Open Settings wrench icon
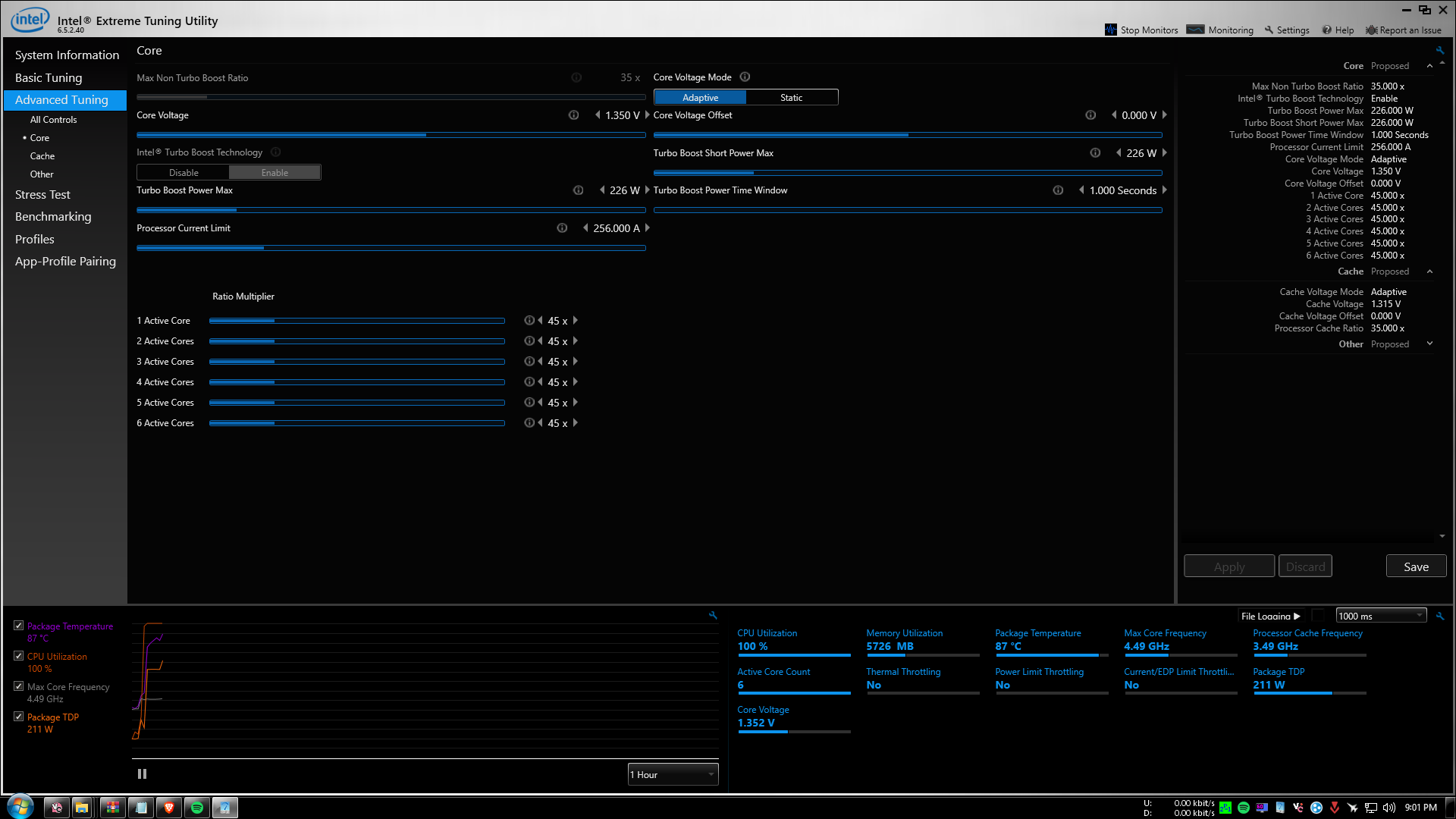The height and width of the screenshot is (819, 1456). [1269, 30]
